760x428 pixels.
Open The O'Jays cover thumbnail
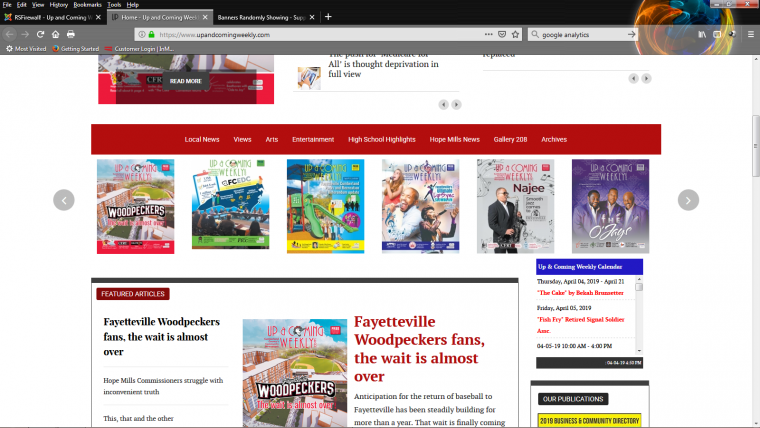tap(611, 206)
